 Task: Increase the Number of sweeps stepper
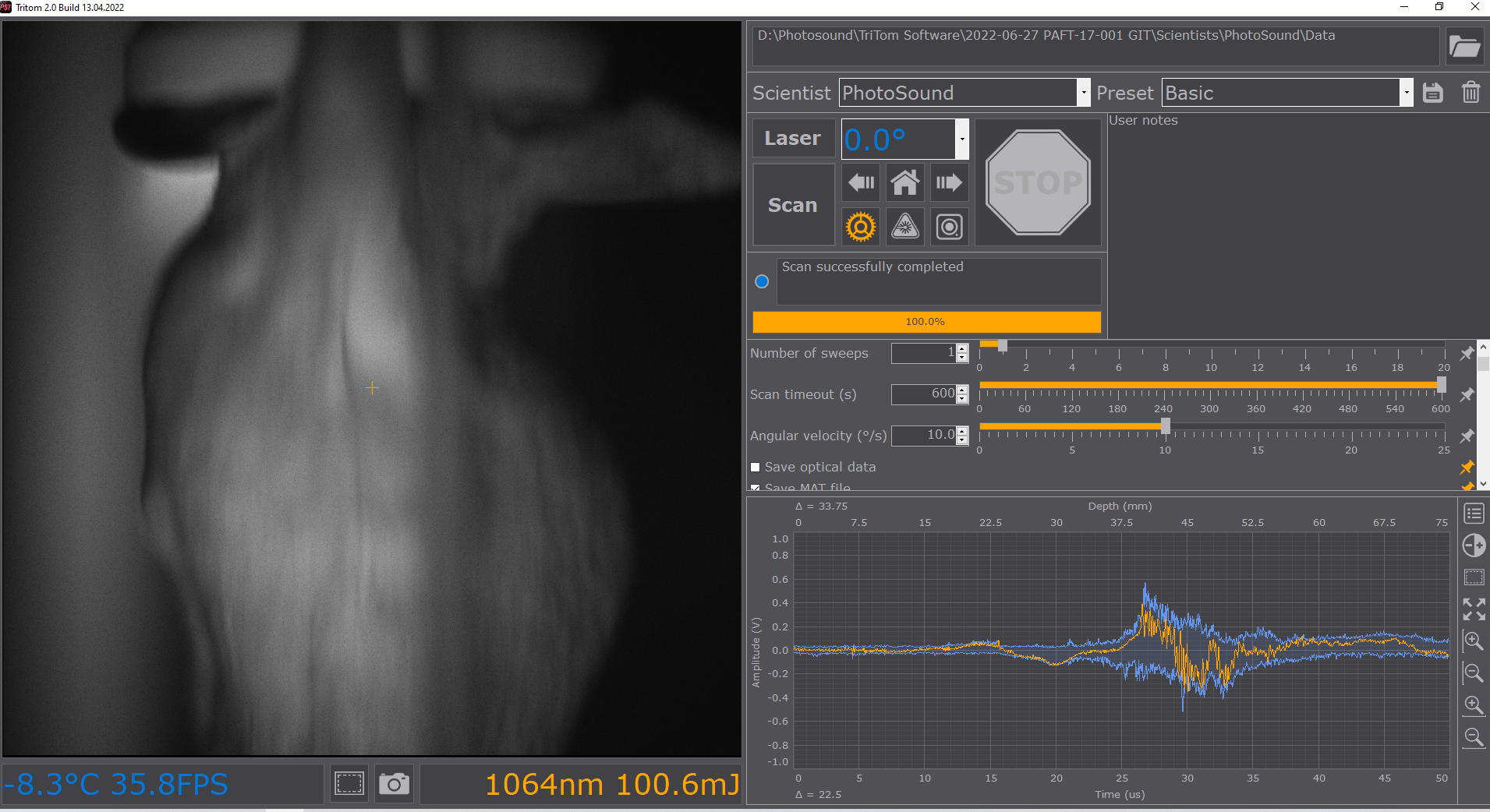click(962, 348)
